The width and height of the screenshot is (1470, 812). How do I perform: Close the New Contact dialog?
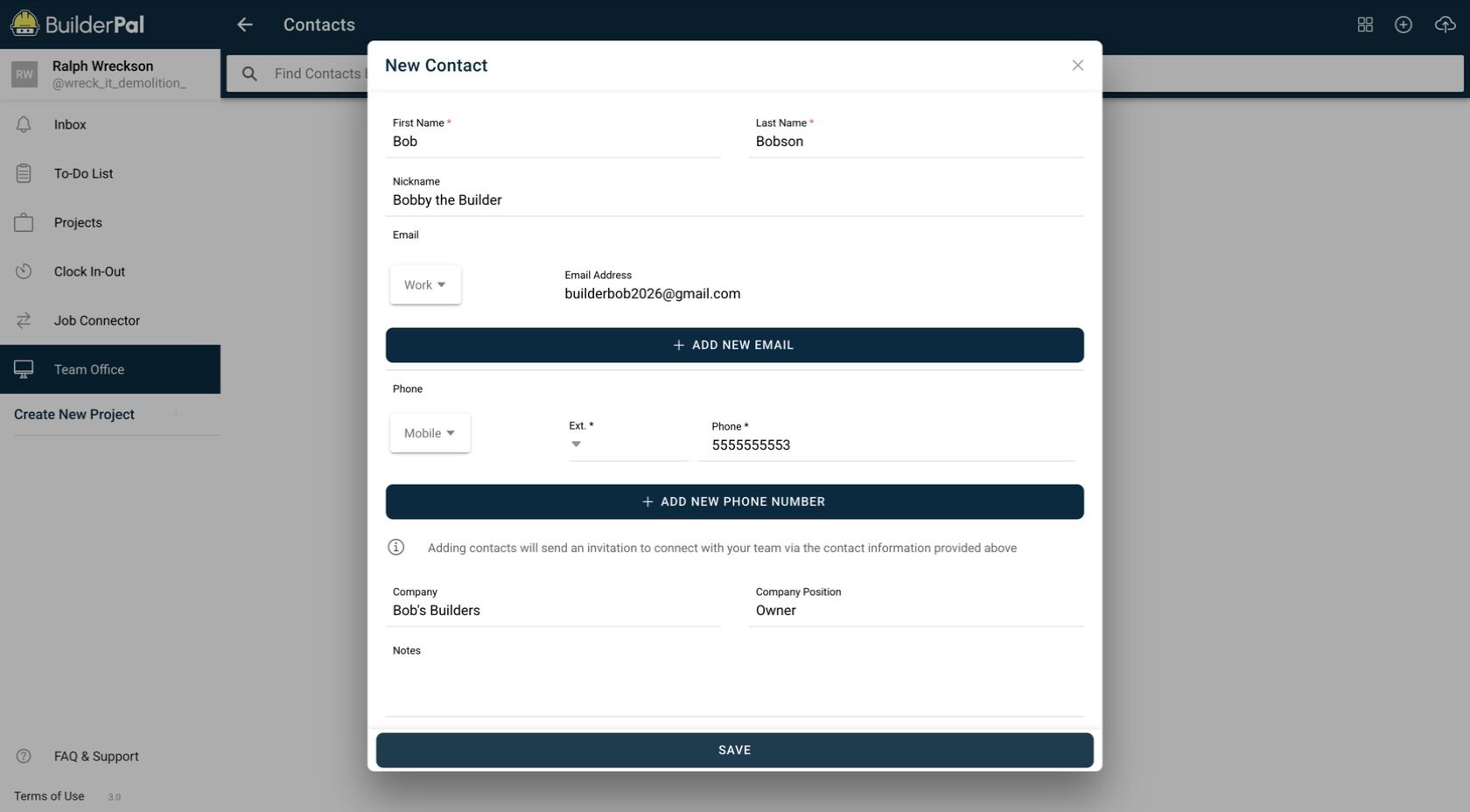click(1078, 66)
